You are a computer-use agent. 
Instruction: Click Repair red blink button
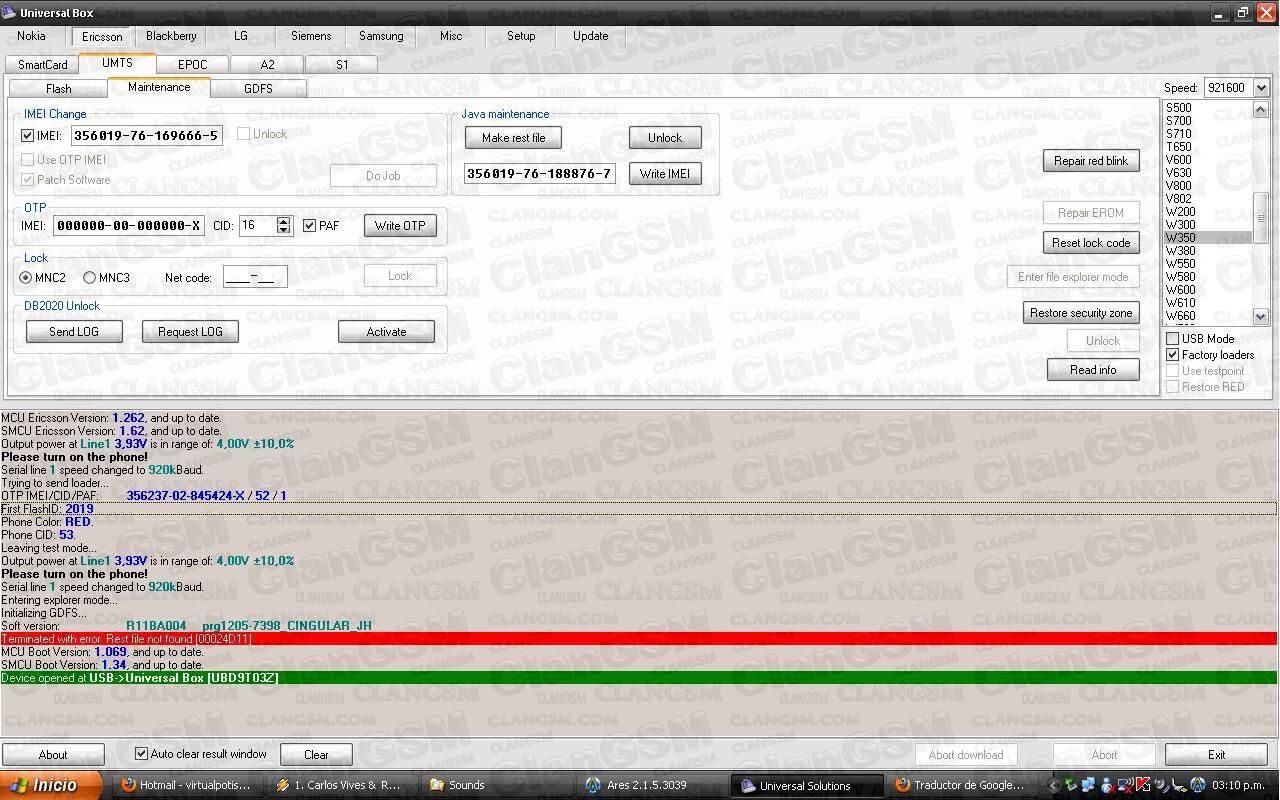click(x=1091, y=160)
